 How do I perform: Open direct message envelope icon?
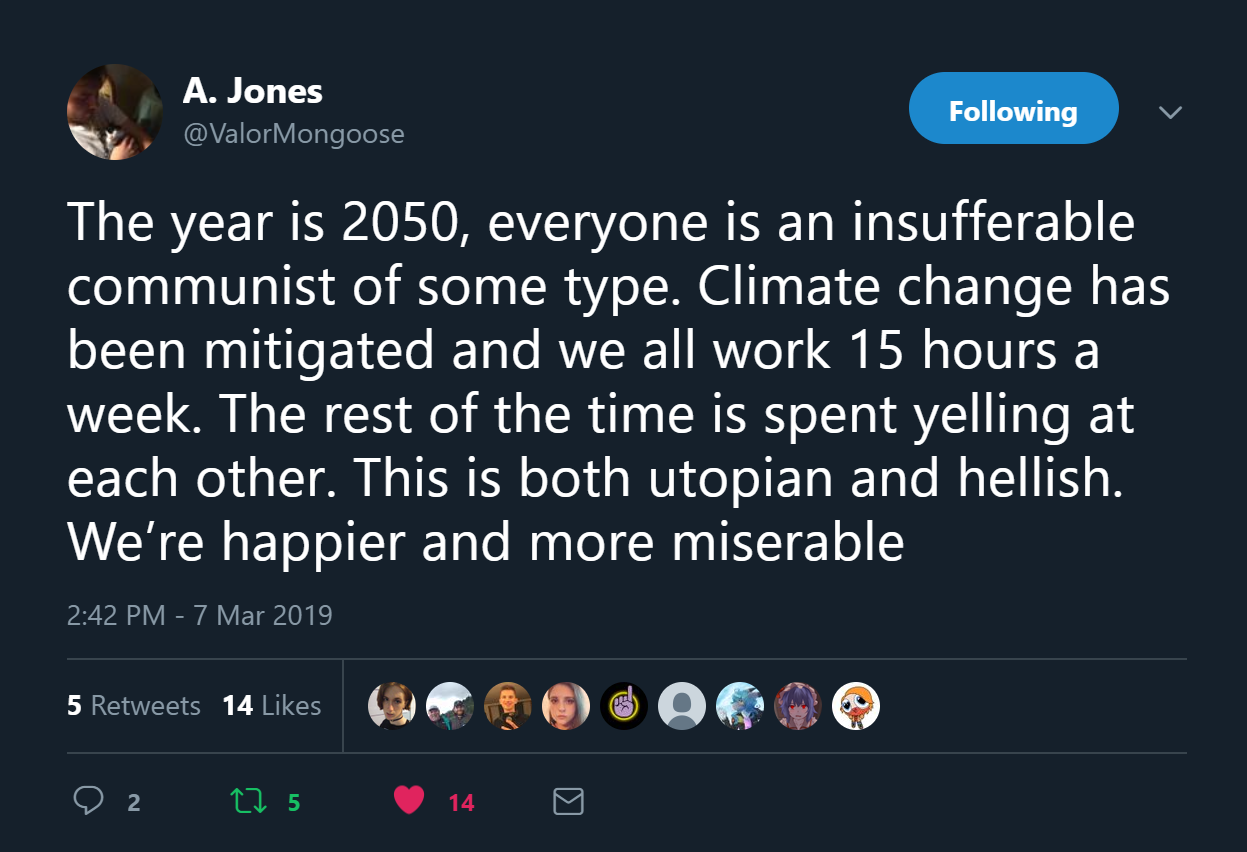coord(568,801)
